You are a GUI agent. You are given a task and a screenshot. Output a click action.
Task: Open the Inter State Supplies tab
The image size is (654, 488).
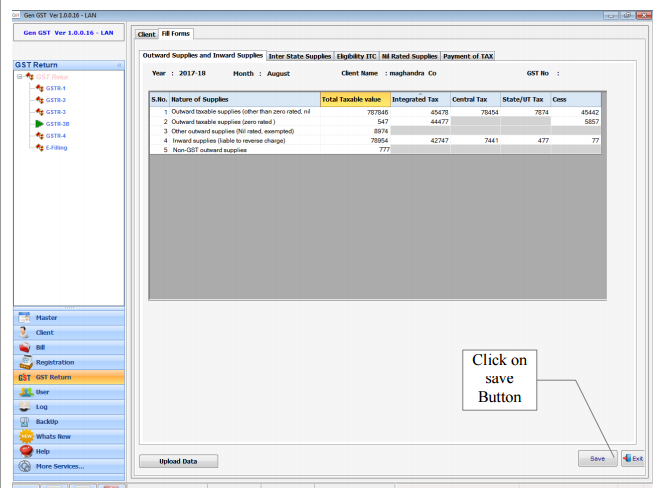299,56
